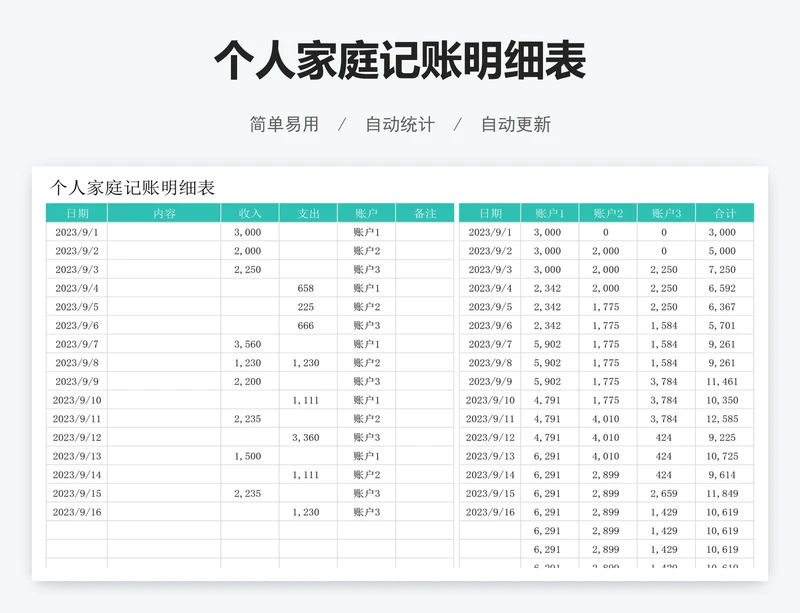Screen dimensions: 800x613
Task: Click the 收入 cell 2,235 in 2023/9/15 row
Action: point(248,494)
